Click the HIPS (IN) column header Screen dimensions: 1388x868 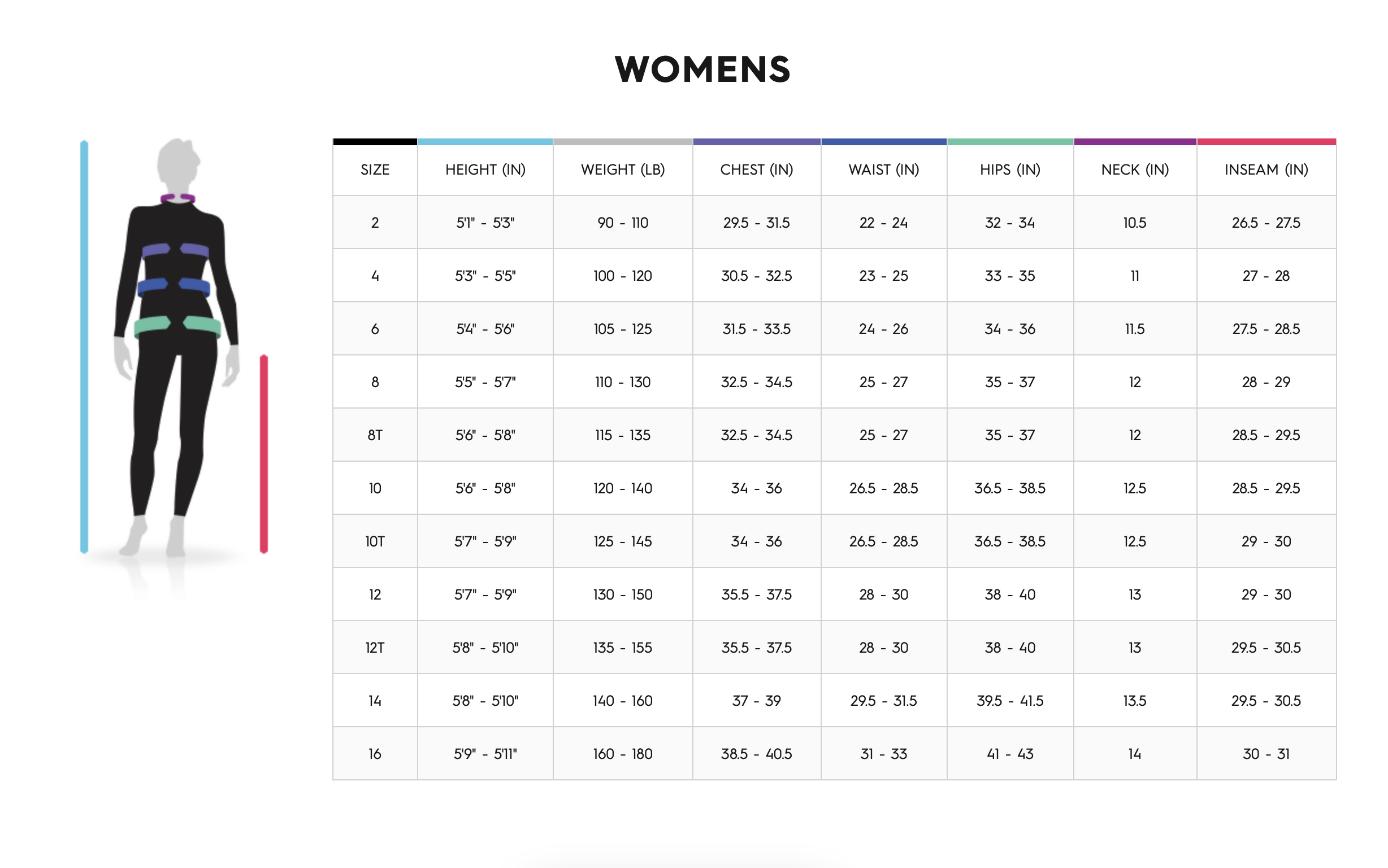[1010, 170]
